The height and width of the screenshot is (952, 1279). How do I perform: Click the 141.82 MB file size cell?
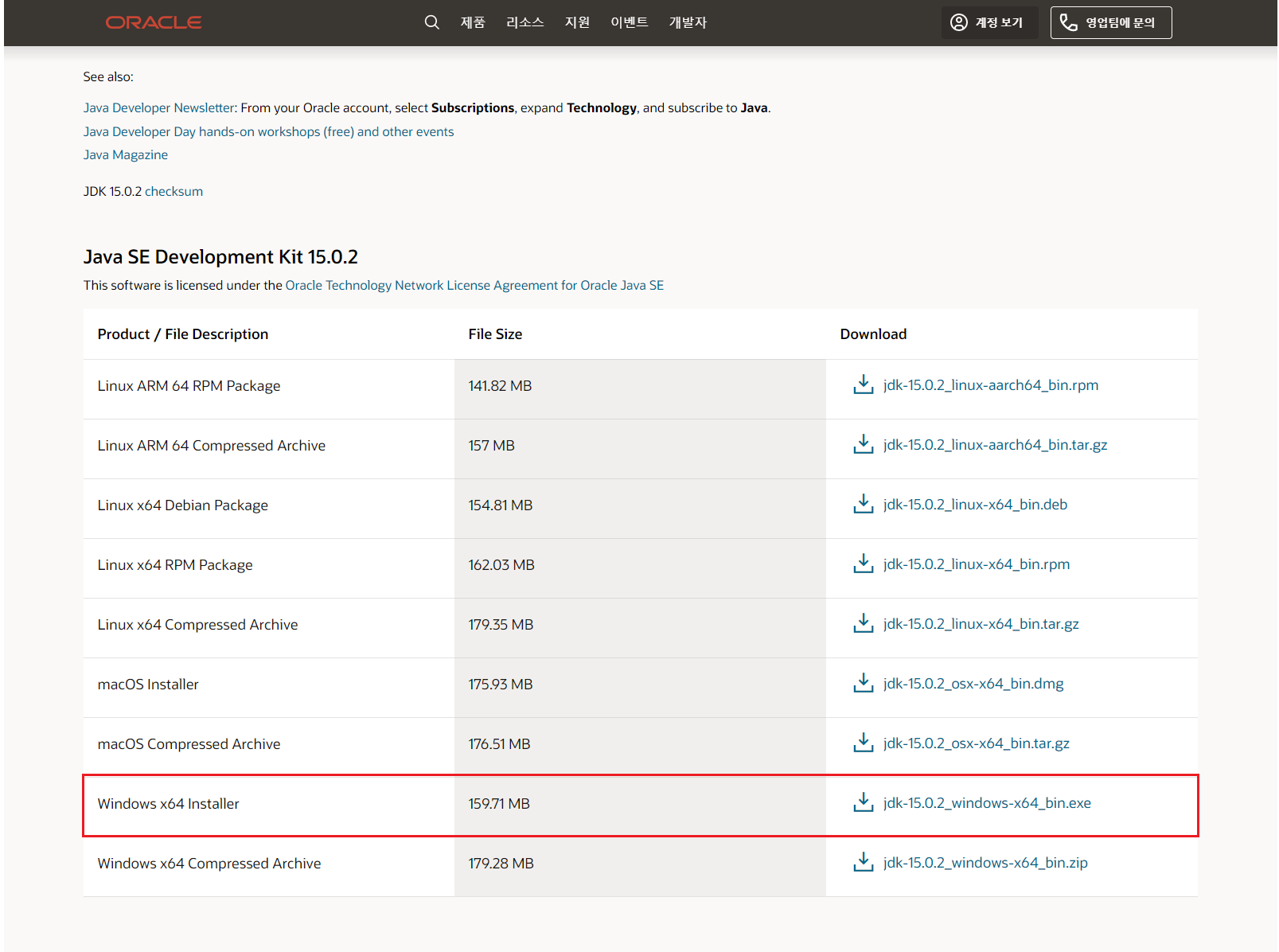(640, 389)
